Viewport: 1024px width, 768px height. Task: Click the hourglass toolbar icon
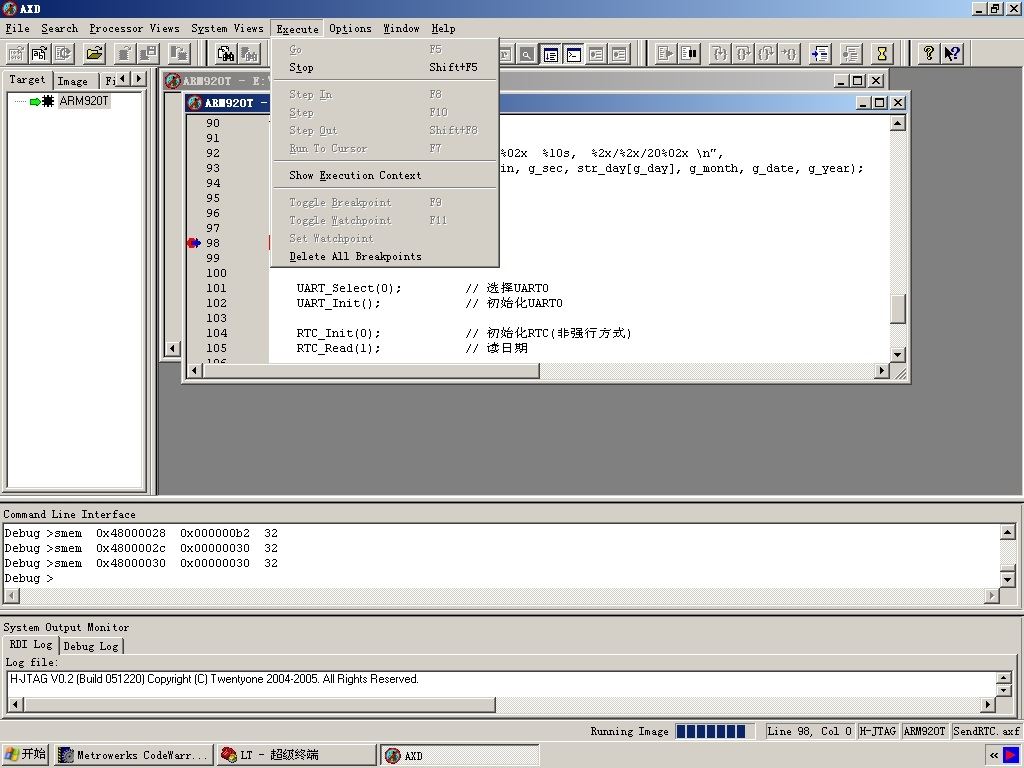[x=882, y=54]
